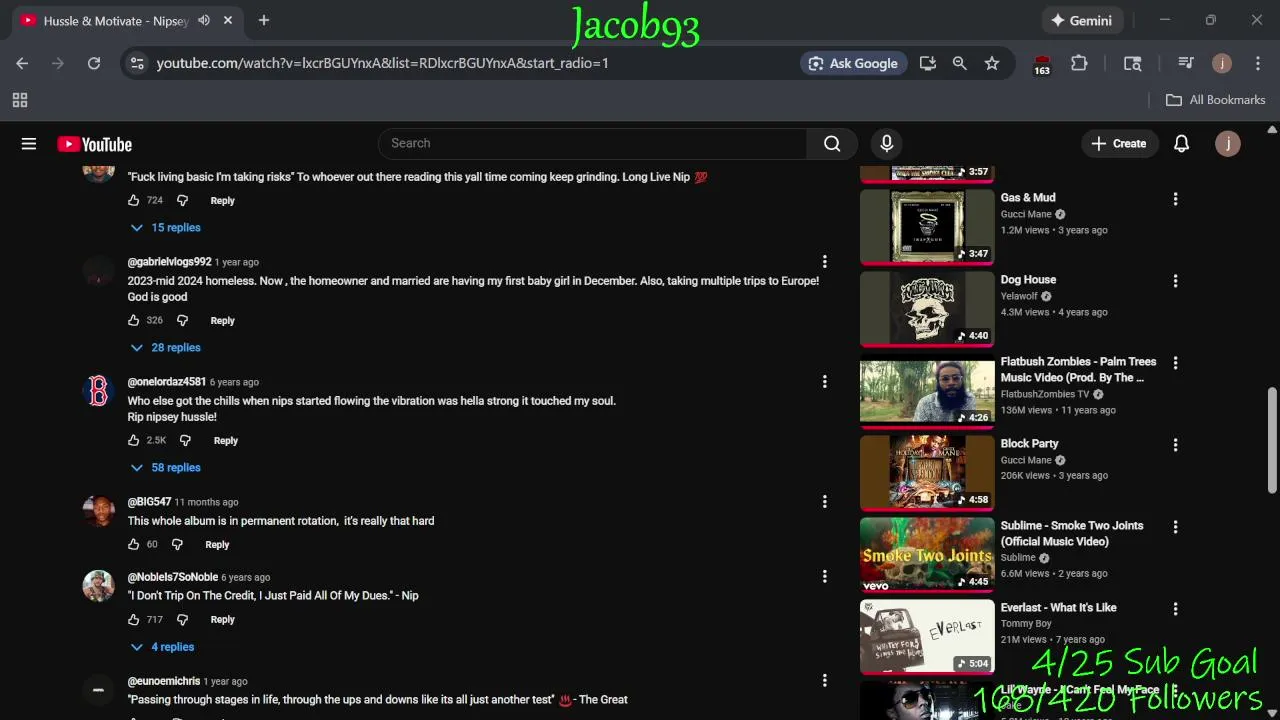The height and width of the screenshot is (720, 1280).
Task: Open All Bookmarks folder
Action: coord(1216,100)
